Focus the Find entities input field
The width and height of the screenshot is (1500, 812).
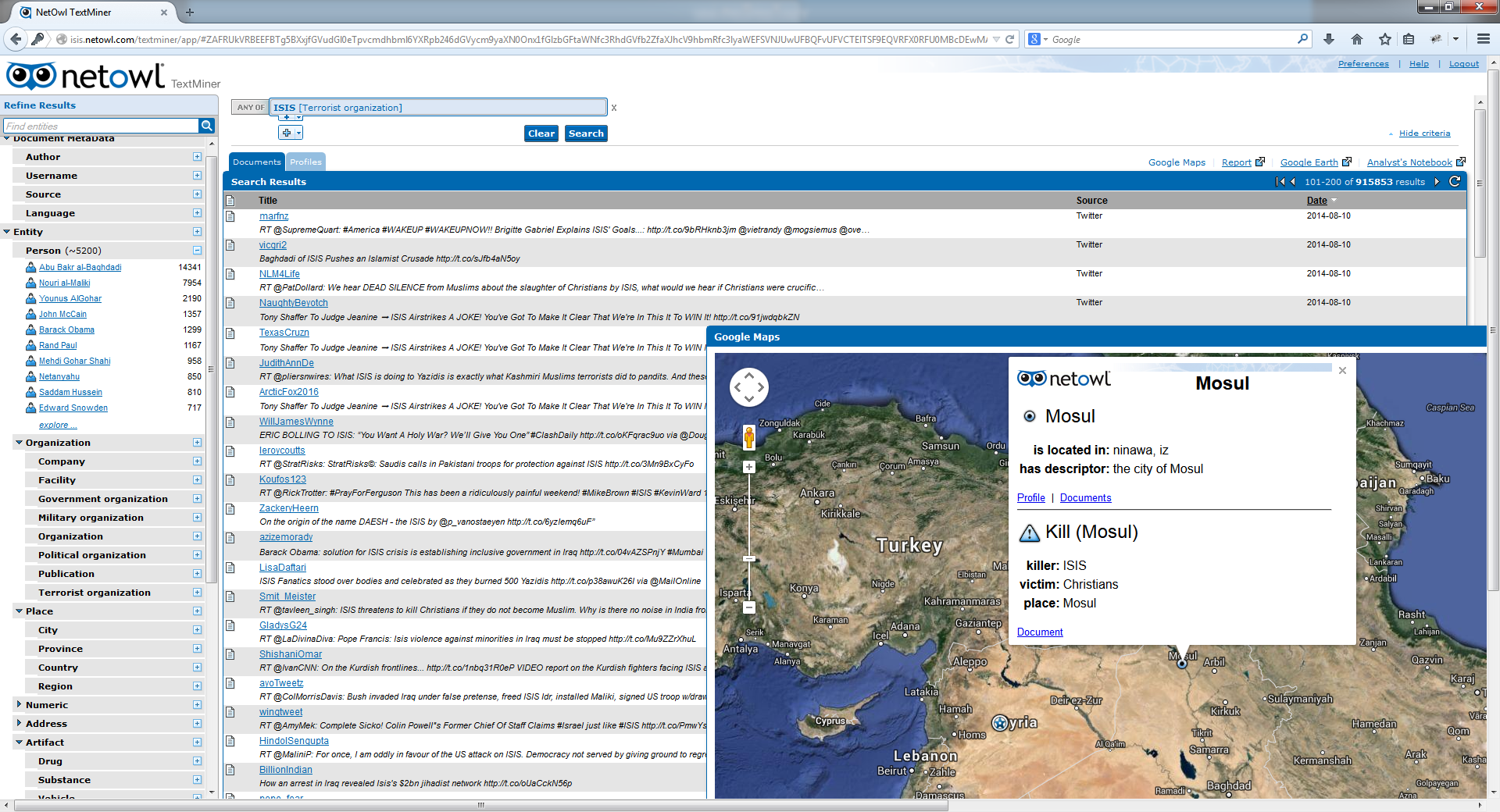[101, 126]
